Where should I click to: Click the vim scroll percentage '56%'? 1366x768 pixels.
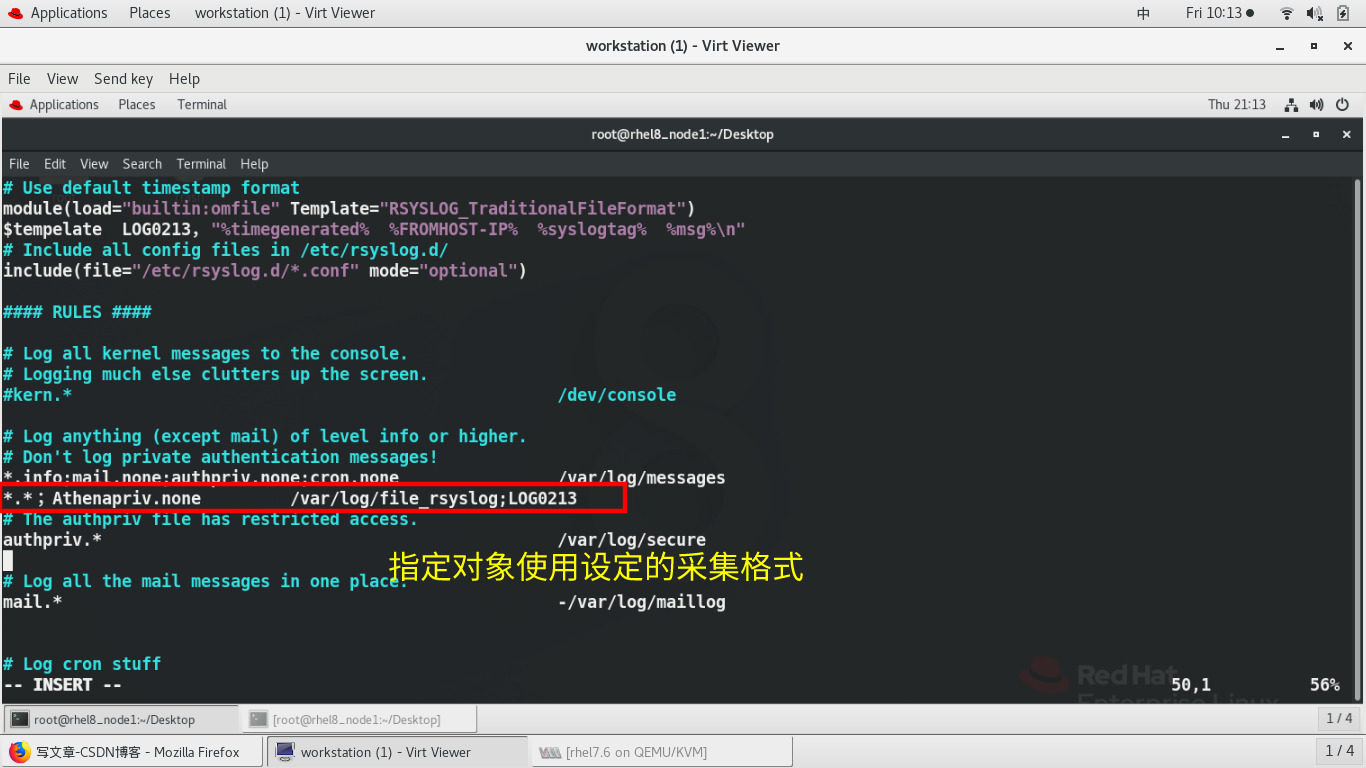pyautogui.click(x=1325, y=685)
